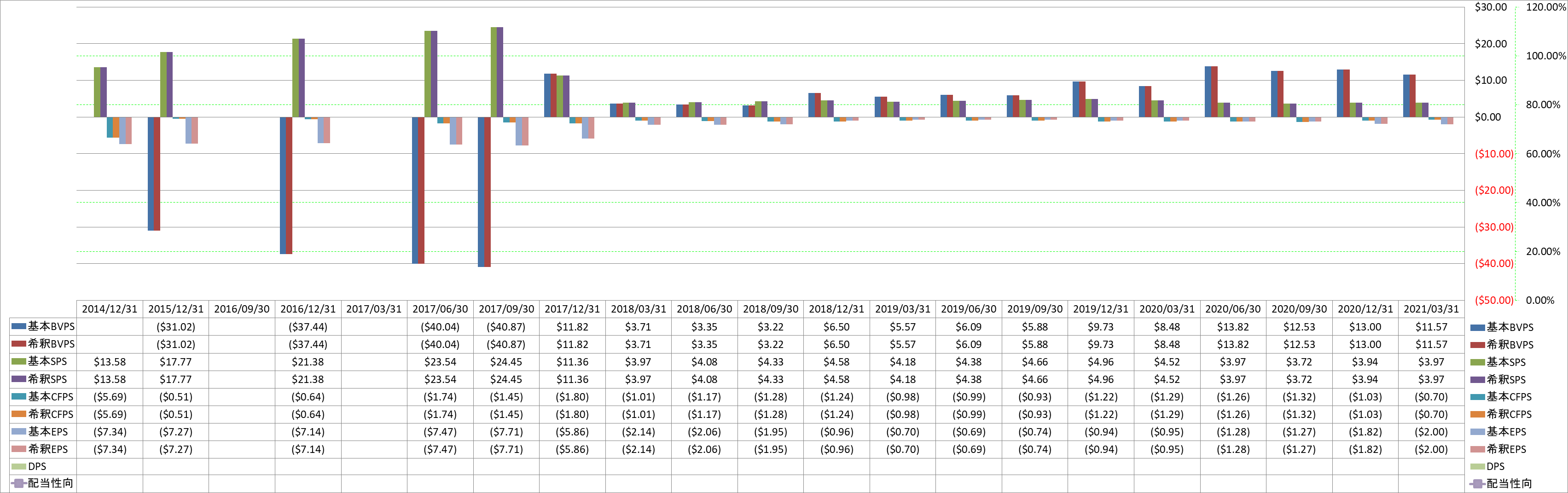Click the green 基本SPS bar for 2016/12/31
This screenshot has height=493, width=1568.
295,78
